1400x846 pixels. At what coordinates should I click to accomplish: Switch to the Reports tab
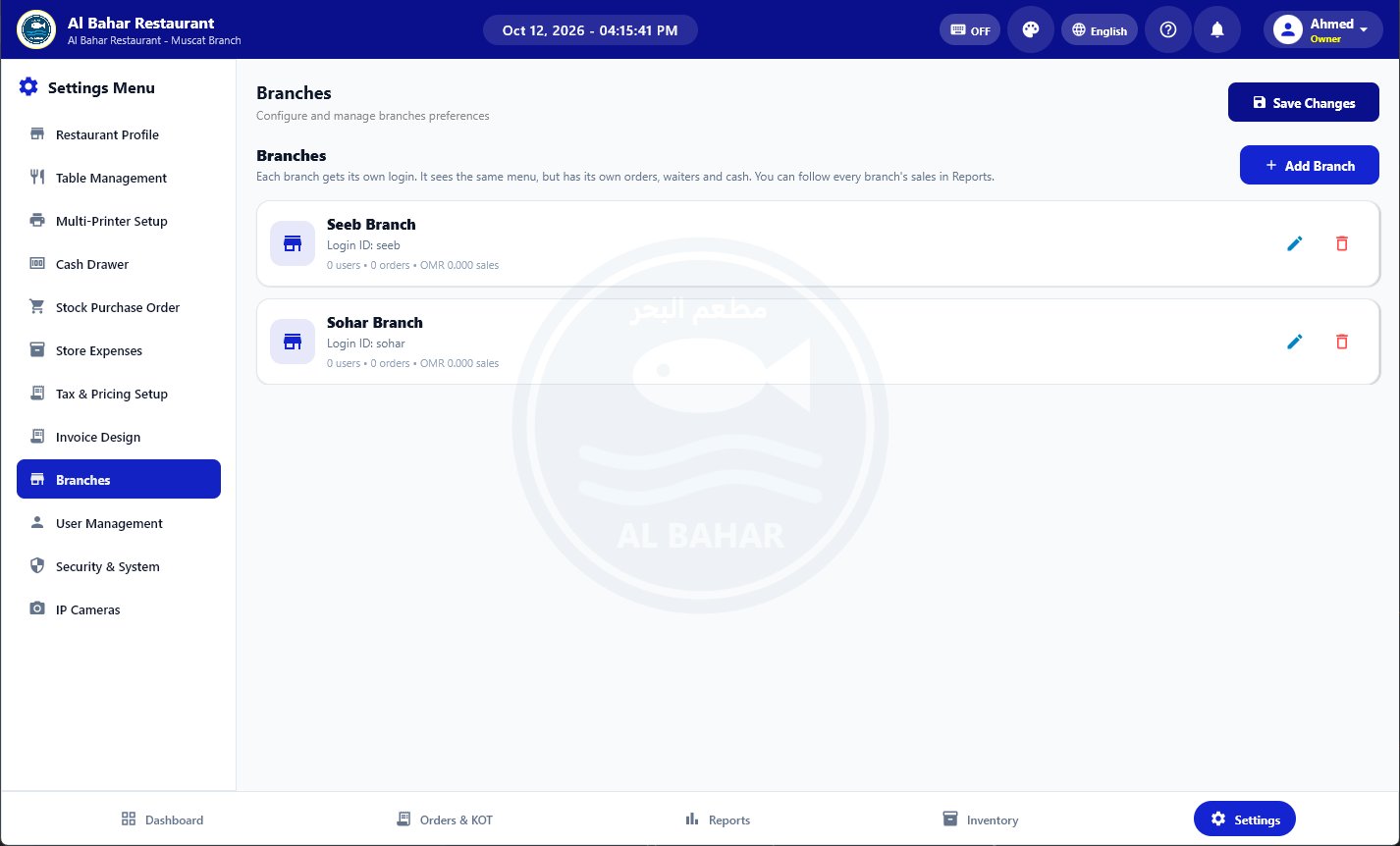click(718, 820)
